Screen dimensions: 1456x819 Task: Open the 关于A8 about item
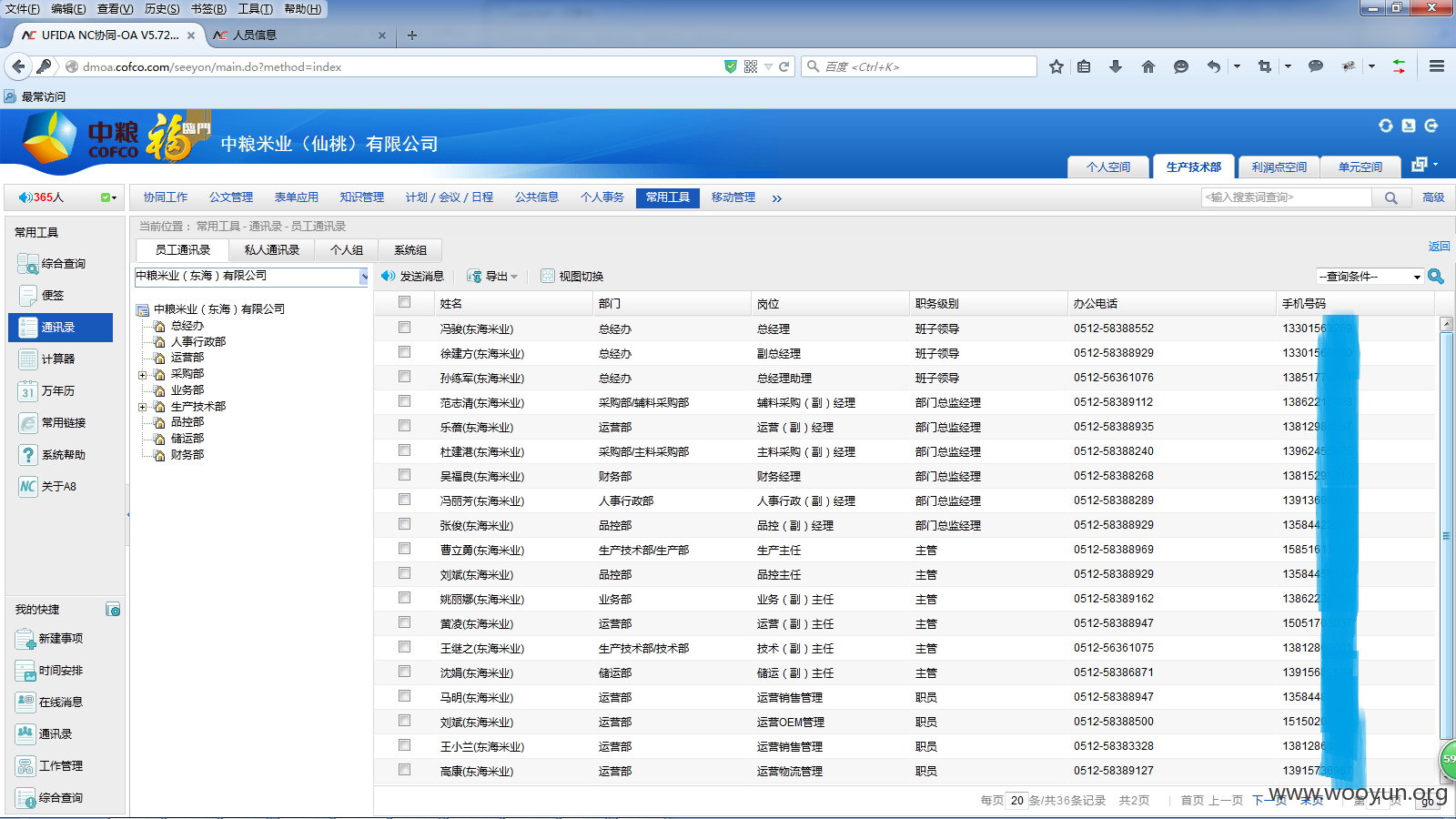coord(47,487)
